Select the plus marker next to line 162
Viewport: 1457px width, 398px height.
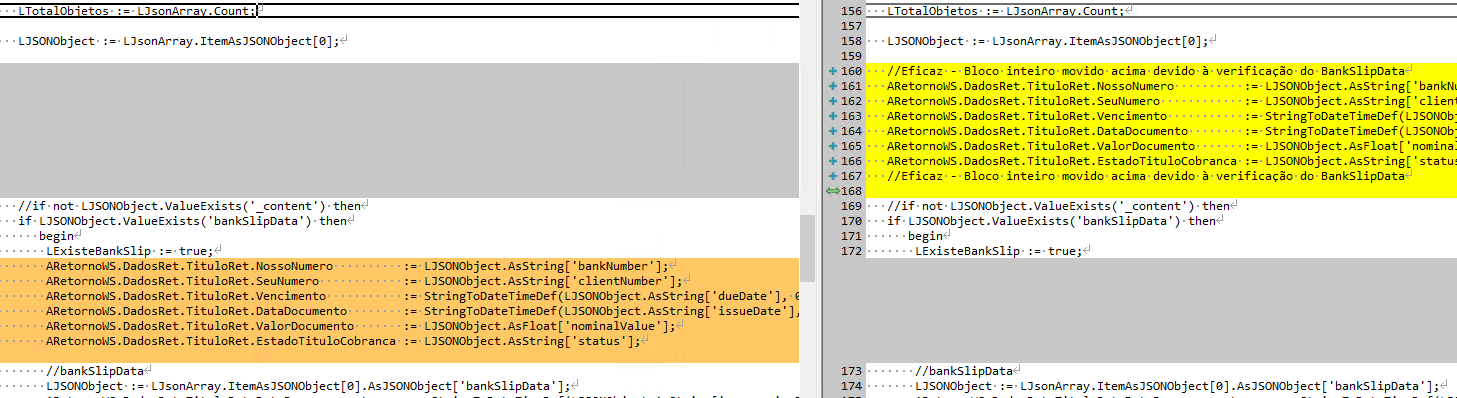pos(832,101)
